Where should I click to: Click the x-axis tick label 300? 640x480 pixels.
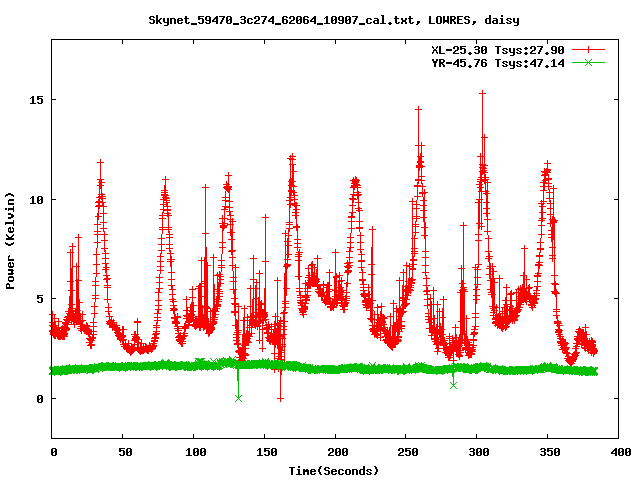[479, 452]
